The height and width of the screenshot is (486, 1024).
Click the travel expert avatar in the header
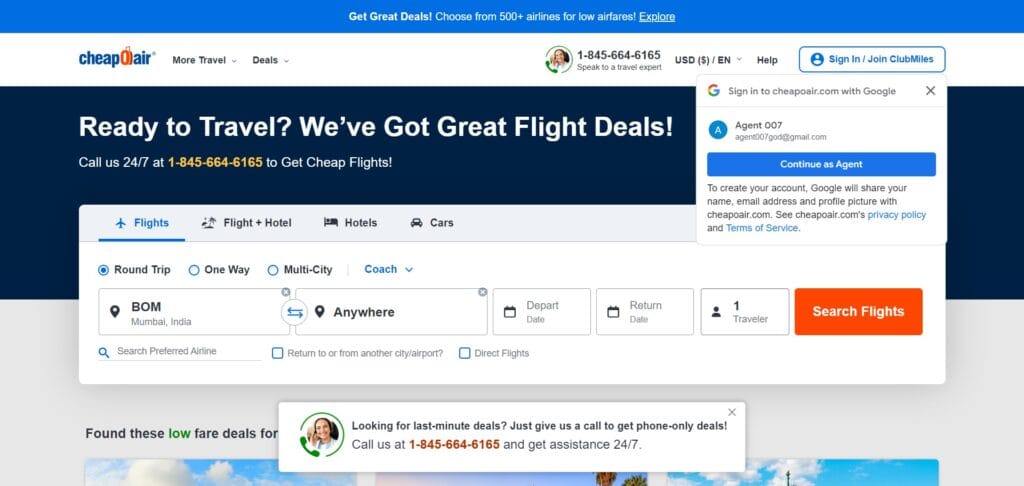tap(558, 59)
